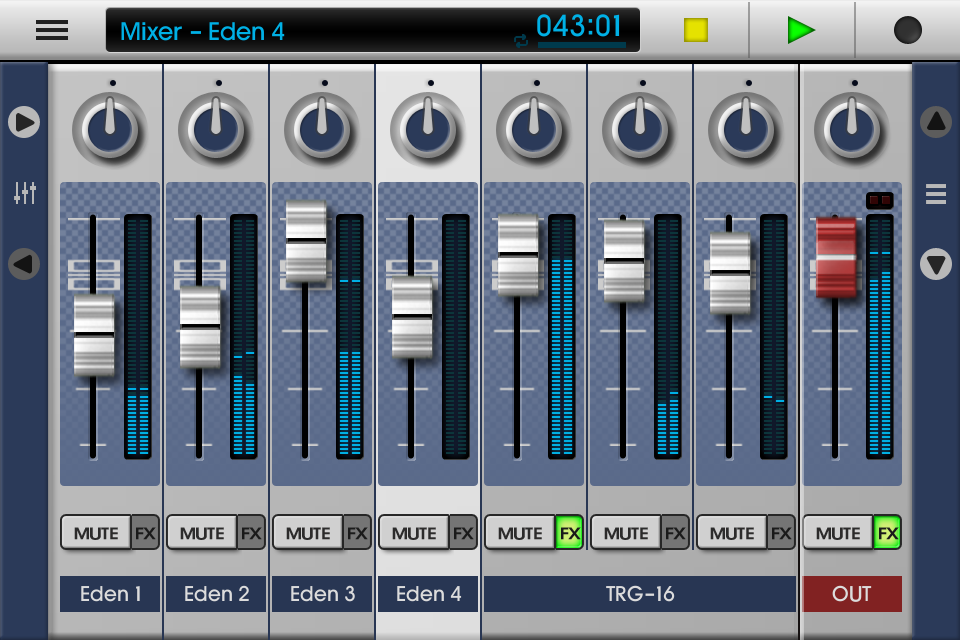Grab the red OUT master fader handle
The width and height of the screenshot is (960, 640).
[x=836, y=257]
